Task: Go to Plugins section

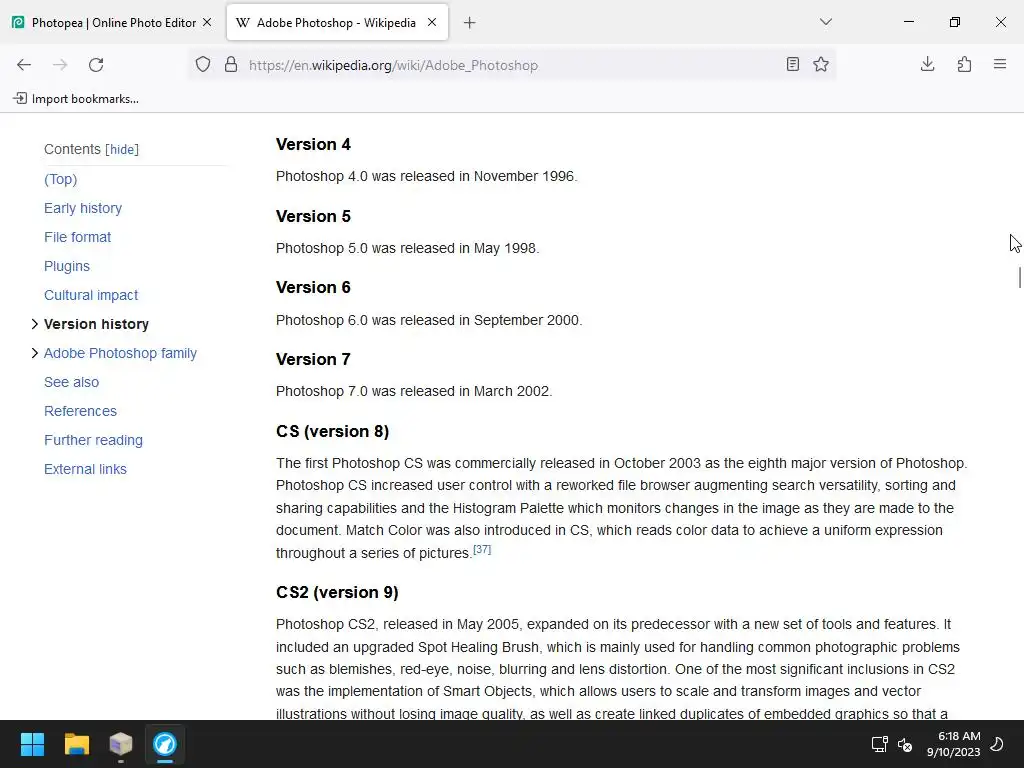Action: tap(67, 266)
